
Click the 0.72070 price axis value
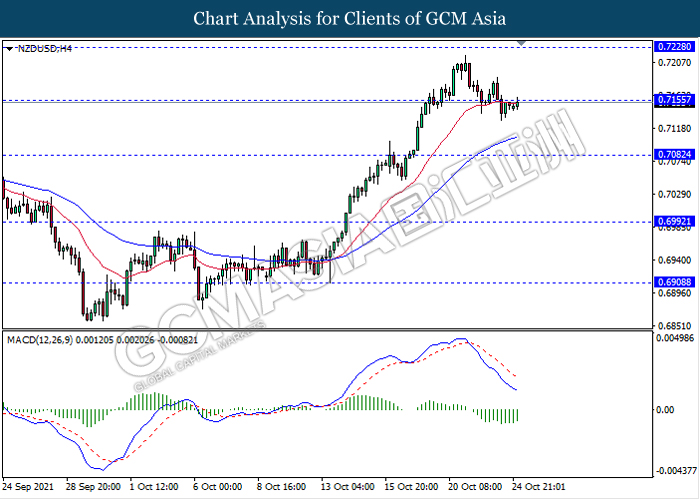pyautogui.click(x=675, y=62)
